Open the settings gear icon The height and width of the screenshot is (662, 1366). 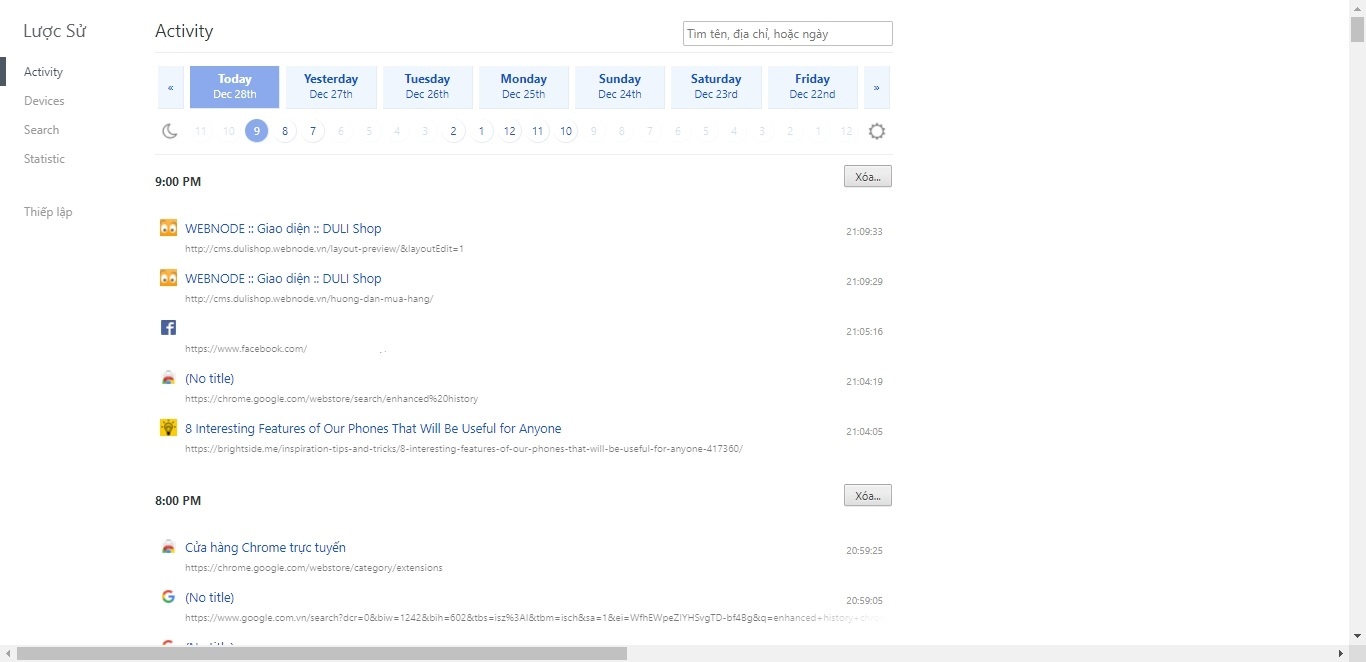[x=877, y=131]
